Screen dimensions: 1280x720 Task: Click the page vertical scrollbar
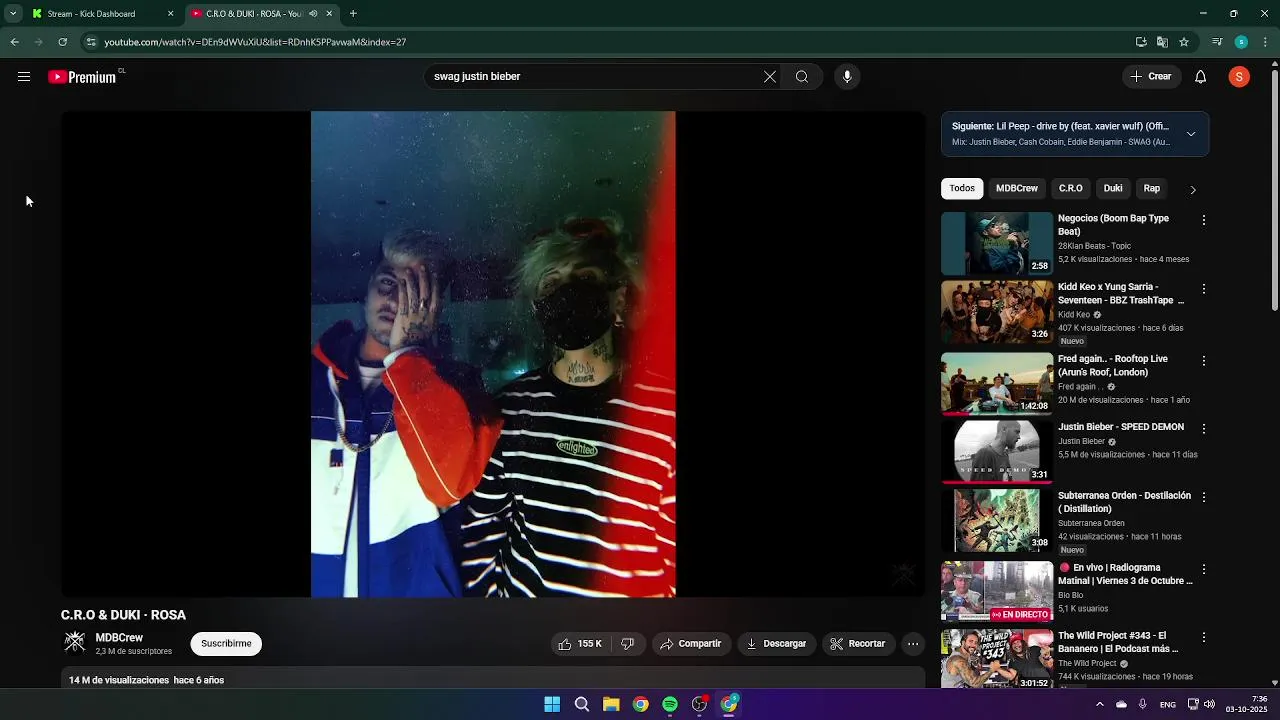(x=1275, y=190)
